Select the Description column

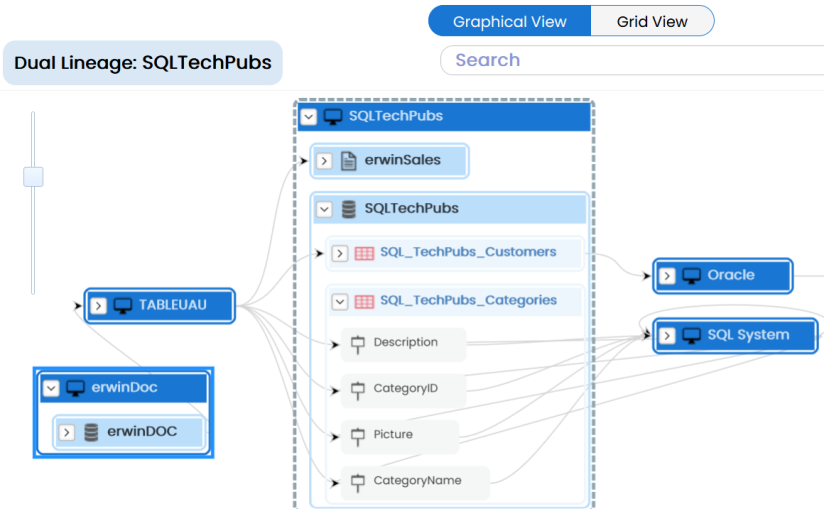[x=404, y=345]
